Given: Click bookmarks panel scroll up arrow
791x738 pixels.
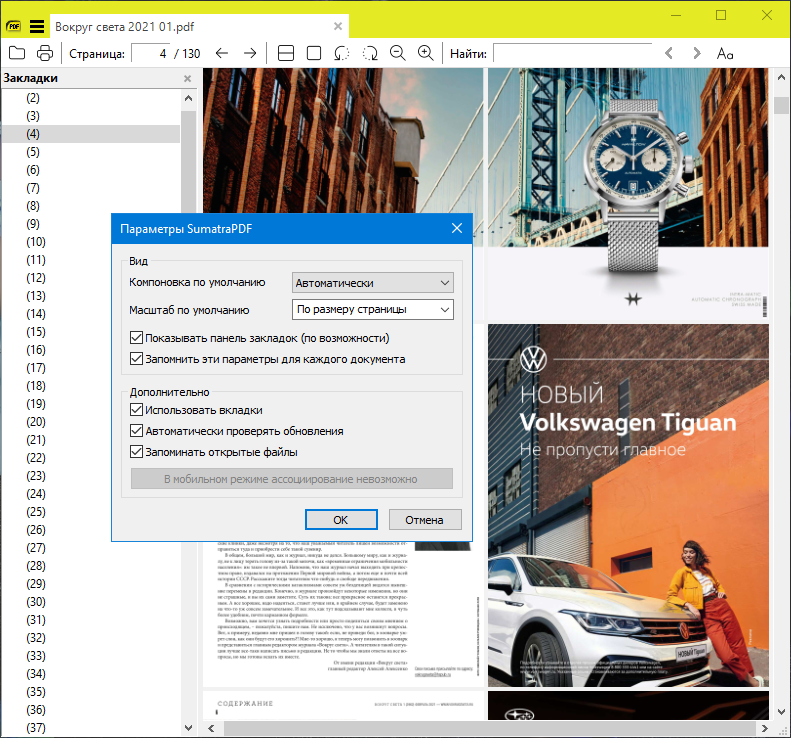Looking at the screenshot, I should pyautogui.click(x=189, y=98).
